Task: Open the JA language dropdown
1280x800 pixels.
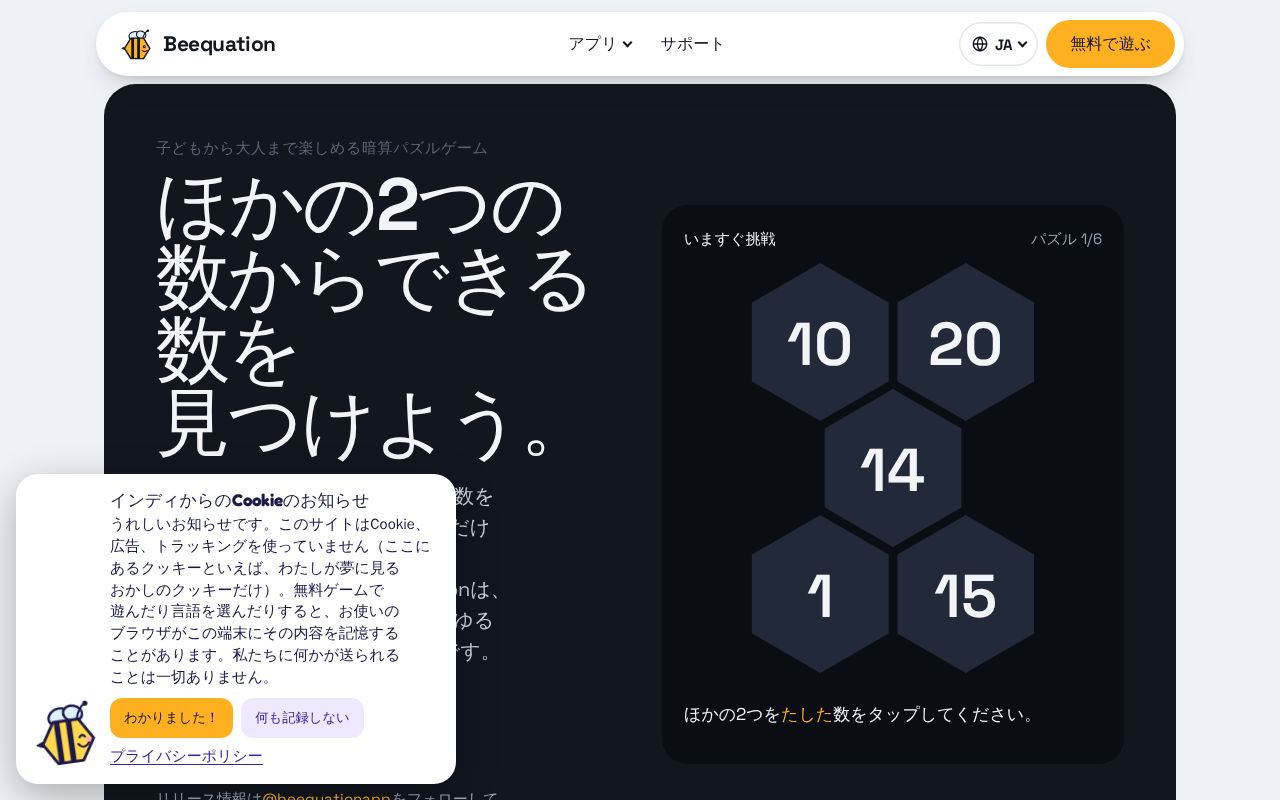Action: (998, 44)
